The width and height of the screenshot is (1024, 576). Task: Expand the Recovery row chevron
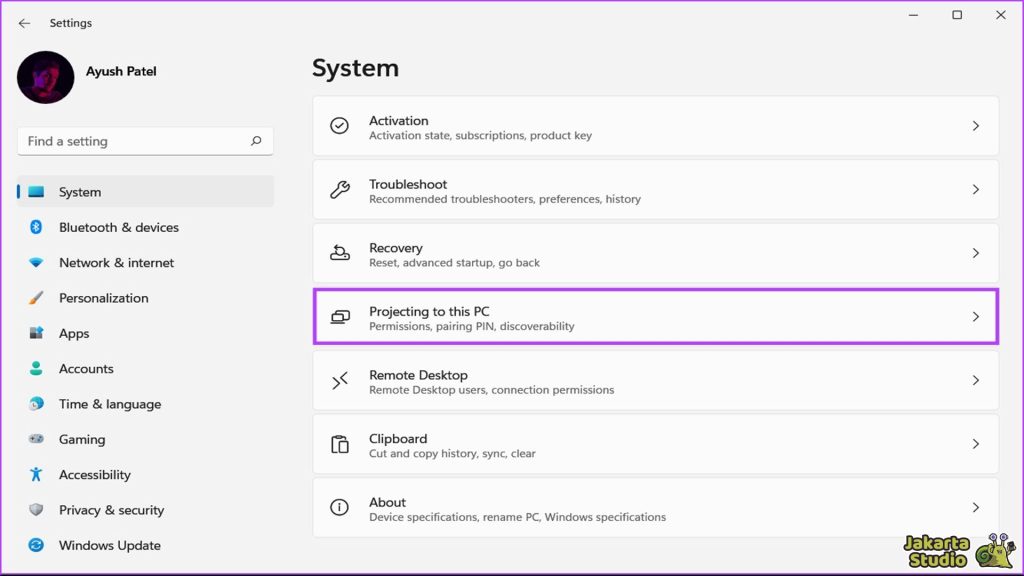(x=976, y=253)
